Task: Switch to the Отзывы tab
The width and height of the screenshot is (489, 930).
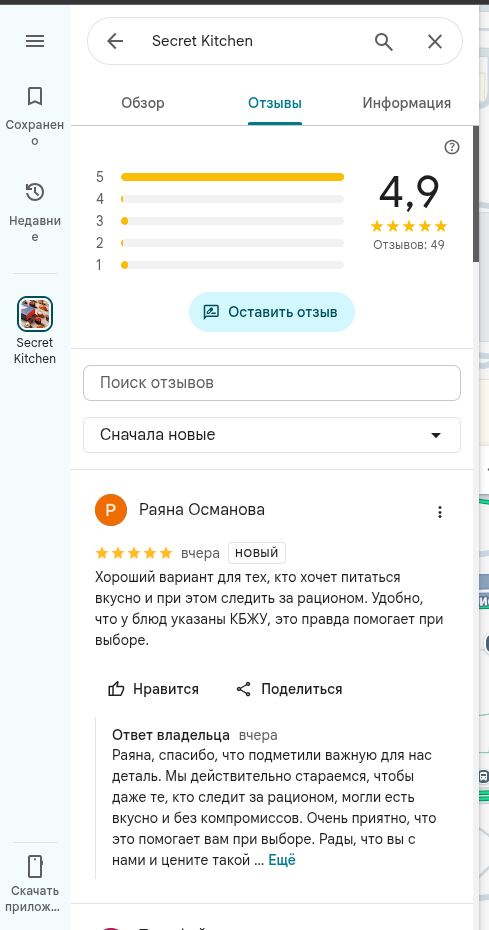Action: pyautogui.click(x=275, y=103)
